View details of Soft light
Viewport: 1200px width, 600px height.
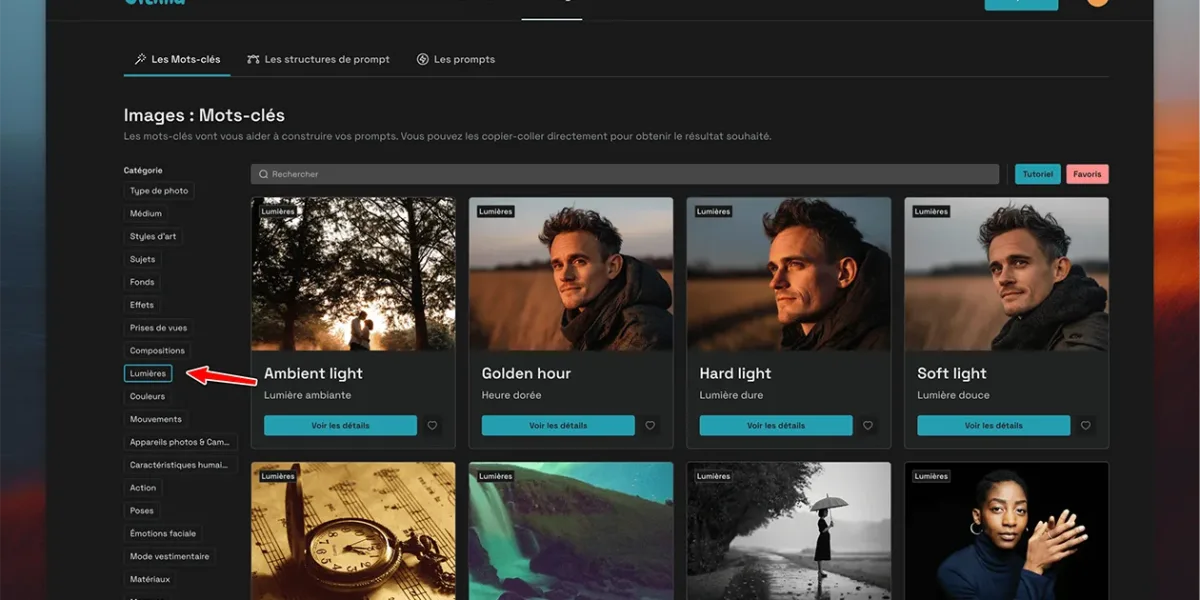(x=994, y=426)
